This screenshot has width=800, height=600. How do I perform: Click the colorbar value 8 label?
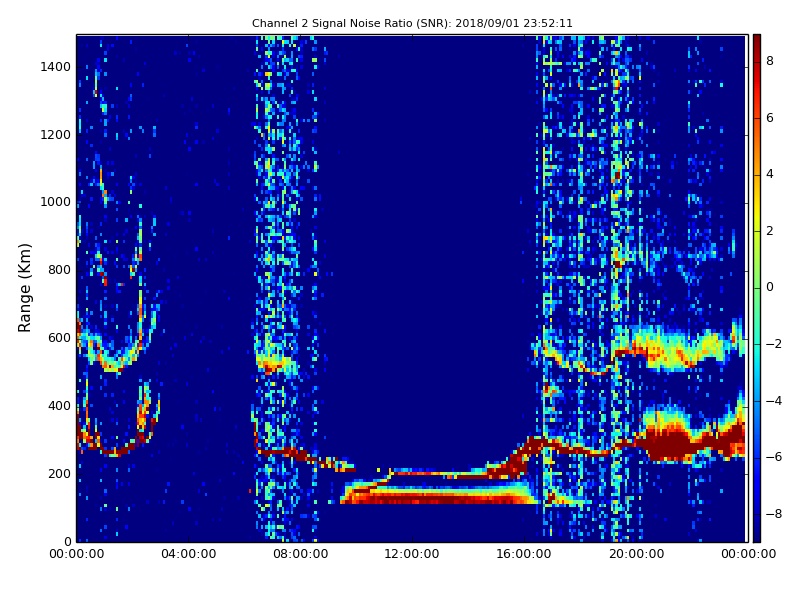tap(770, 61)
